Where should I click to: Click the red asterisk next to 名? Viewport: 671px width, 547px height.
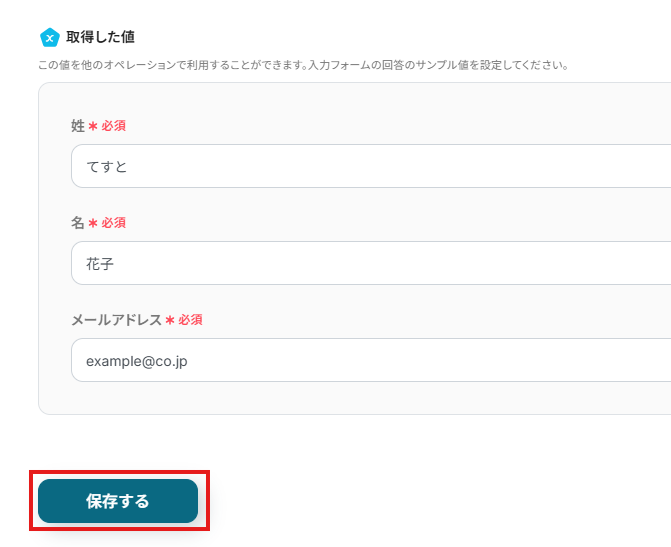click(x=93, y=223)
